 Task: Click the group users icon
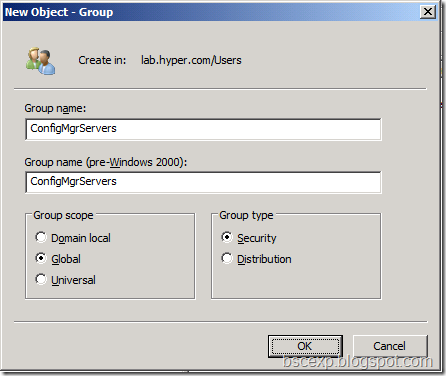[x=41, y=61]
